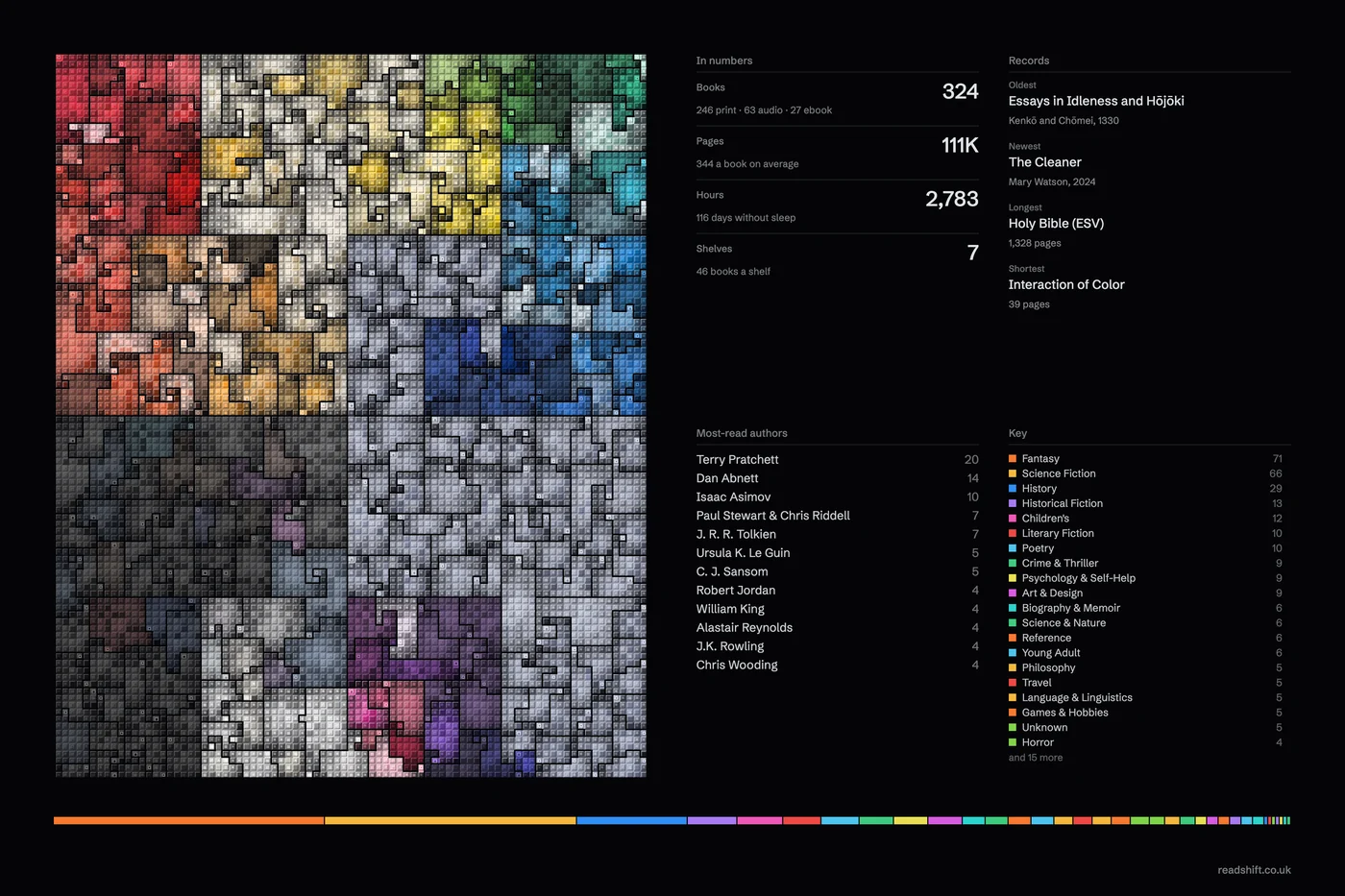The width and height of the screenshot is (1345, 896).
Task: Click '39 pages' text
Action: click(1029, 305)
